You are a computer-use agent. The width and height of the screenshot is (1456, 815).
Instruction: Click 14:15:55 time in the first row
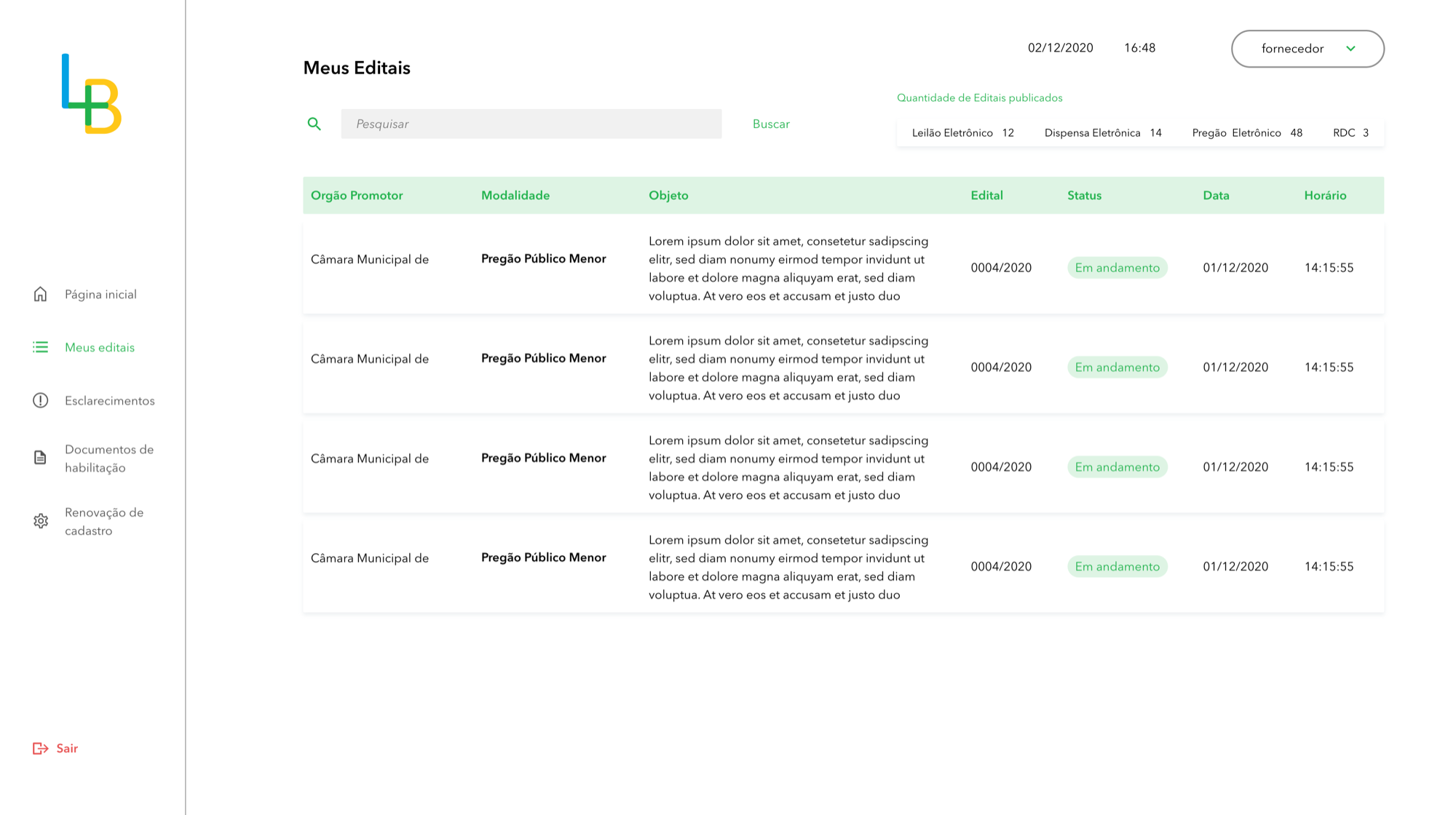(x=1329, y=268)
